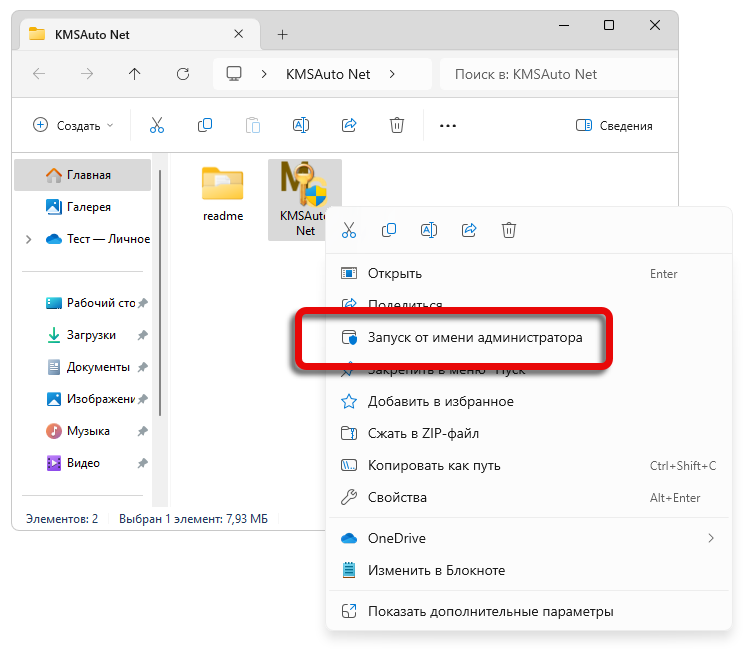The width and height of the screenshot is (754, 656).
Task: Click the toolbar Delete trash icon
Action: tap(397, 125)
